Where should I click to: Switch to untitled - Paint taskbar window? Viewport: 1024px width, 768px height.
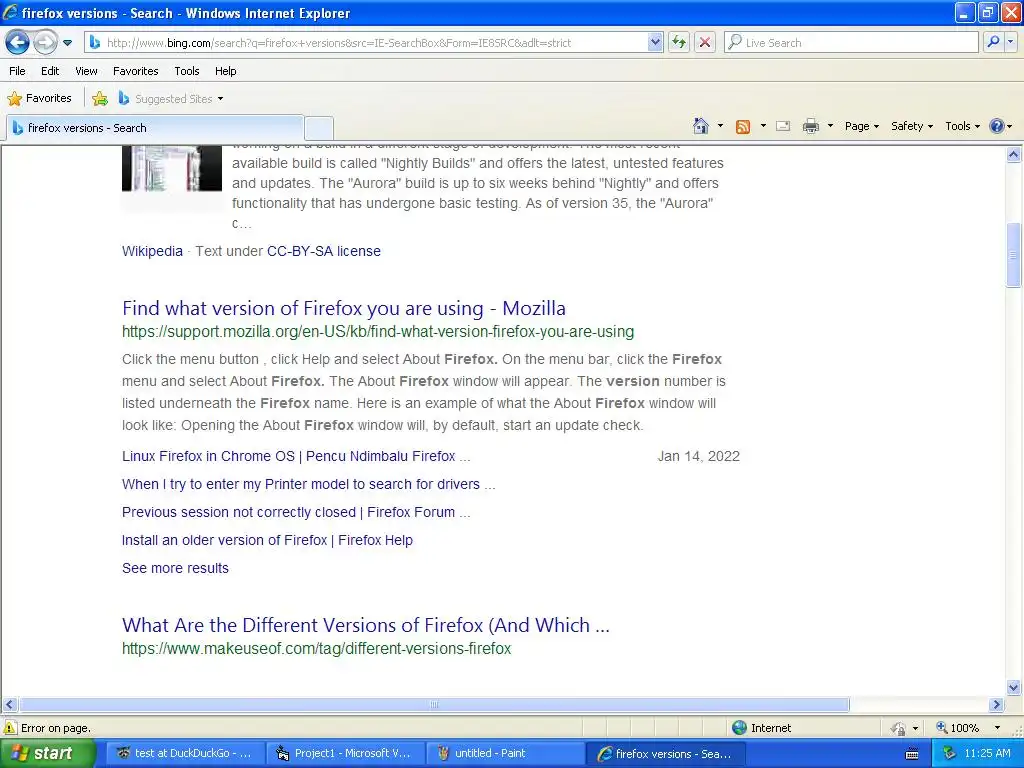[505, 754]
